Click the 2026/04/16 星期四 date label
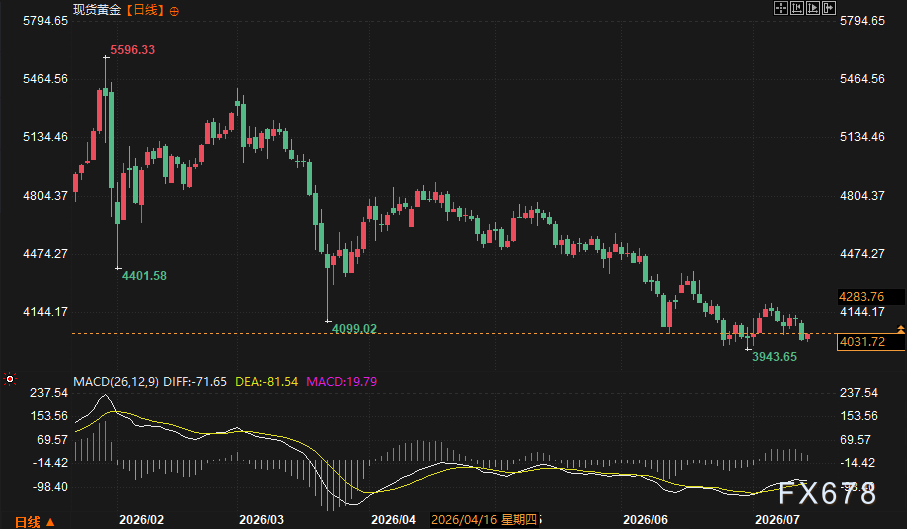Viewport: 907px width, 529px height. pos(484,520)
